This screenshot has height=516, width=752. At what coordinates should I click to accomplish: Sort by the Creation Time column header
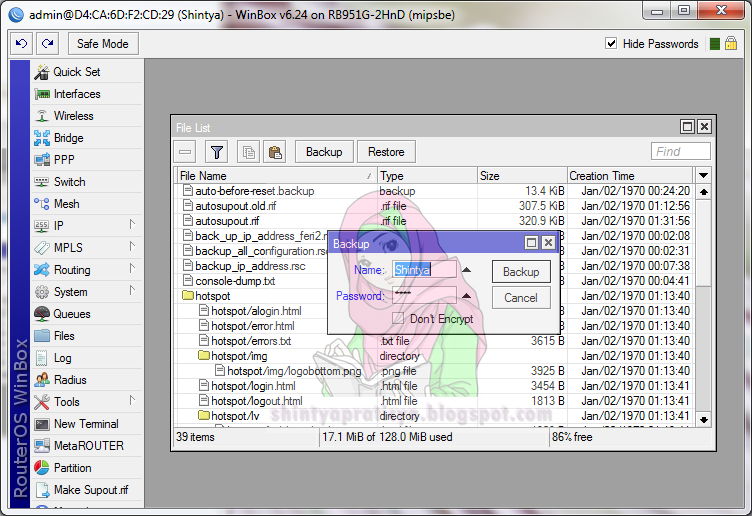630,176
